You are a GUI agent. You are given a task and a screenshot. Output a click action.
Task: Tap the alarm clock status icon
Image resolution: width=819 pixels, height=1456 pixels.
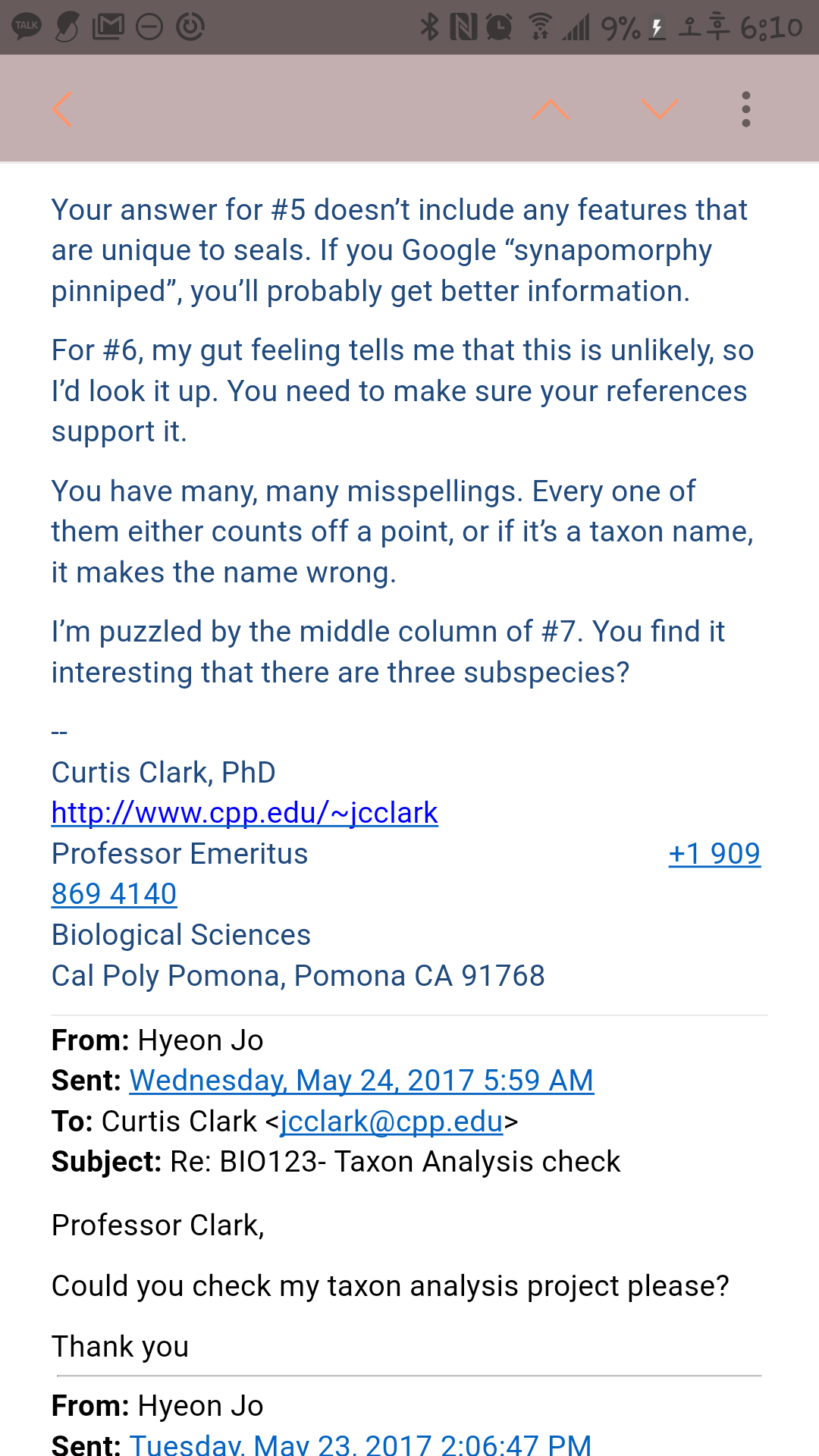point(499,27)
